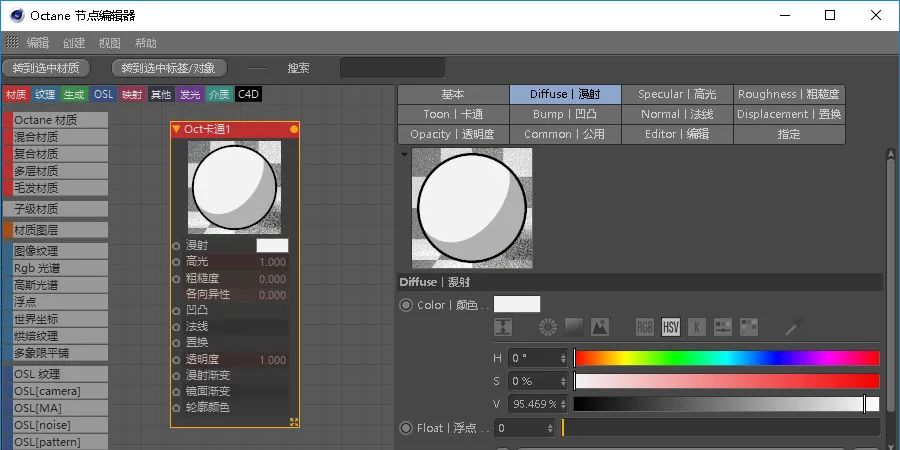Select the color spectrum square icon
Viewport: 900px width, 450px height.
(574, 327)
